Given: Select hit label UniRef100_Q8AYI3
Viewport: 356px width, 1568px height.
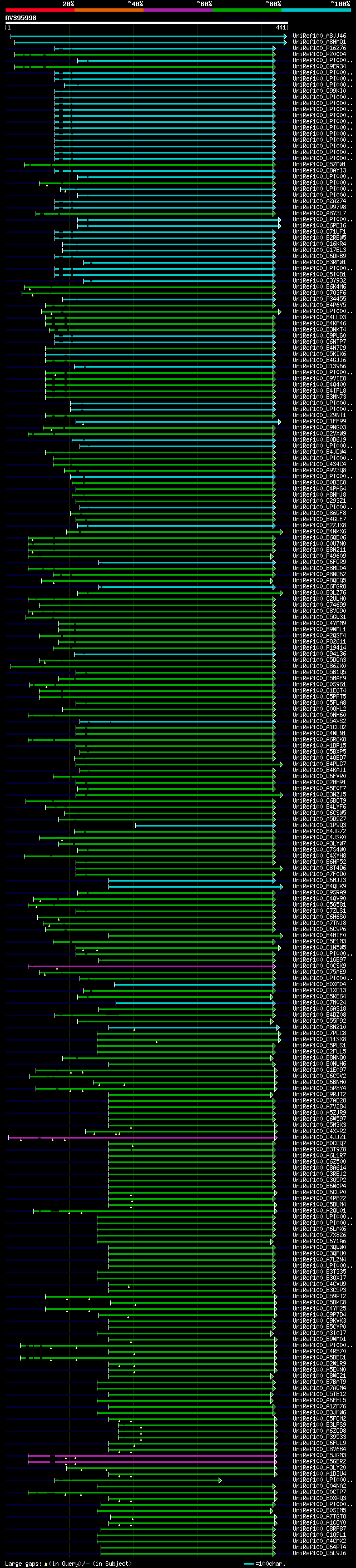Looking at the screenshot, I should pos(319,170).
